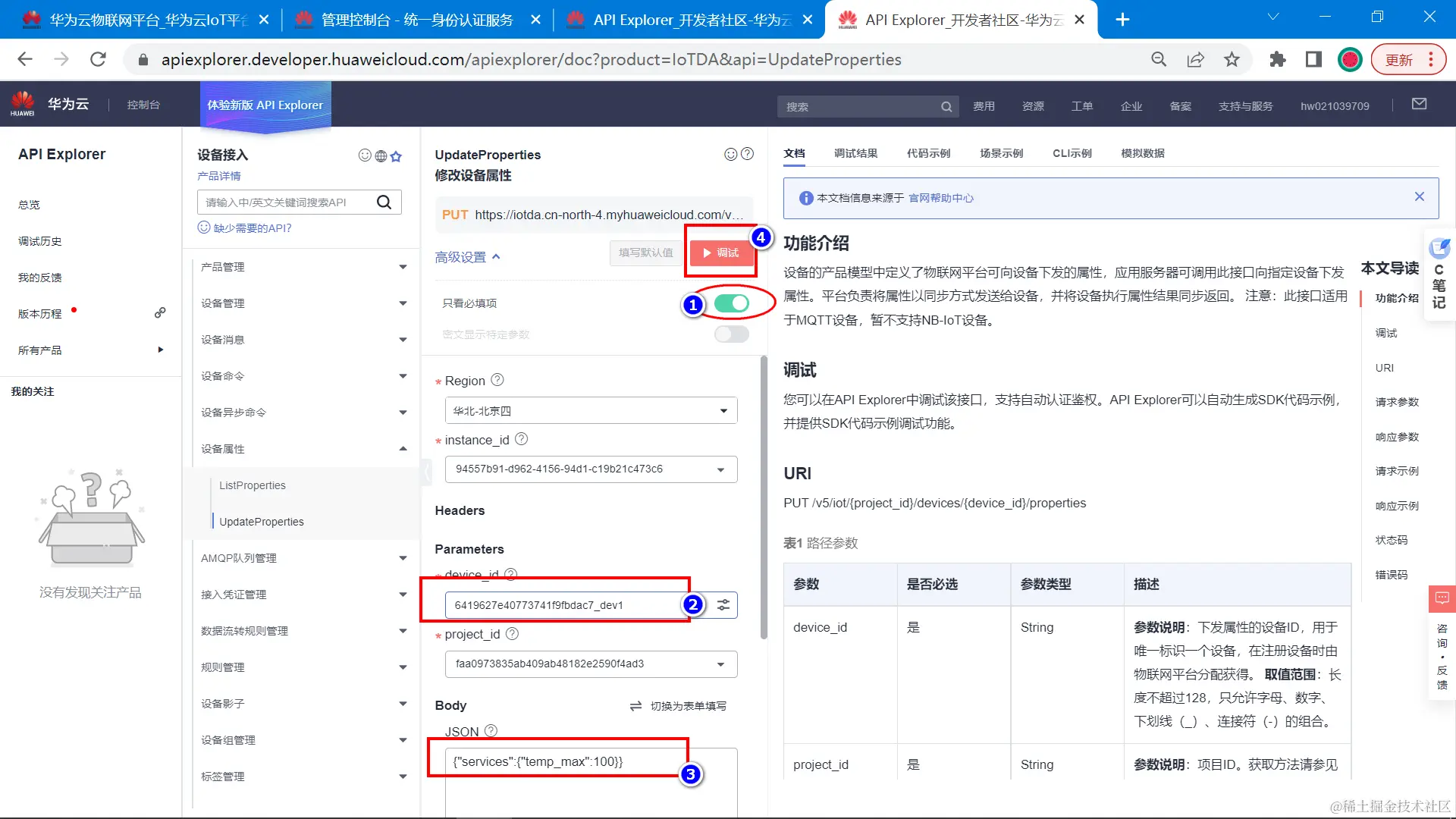Toggle the 密文显示特定参数 switch
This screenshot has width=1456, height=819.
(x=731, y=334)
